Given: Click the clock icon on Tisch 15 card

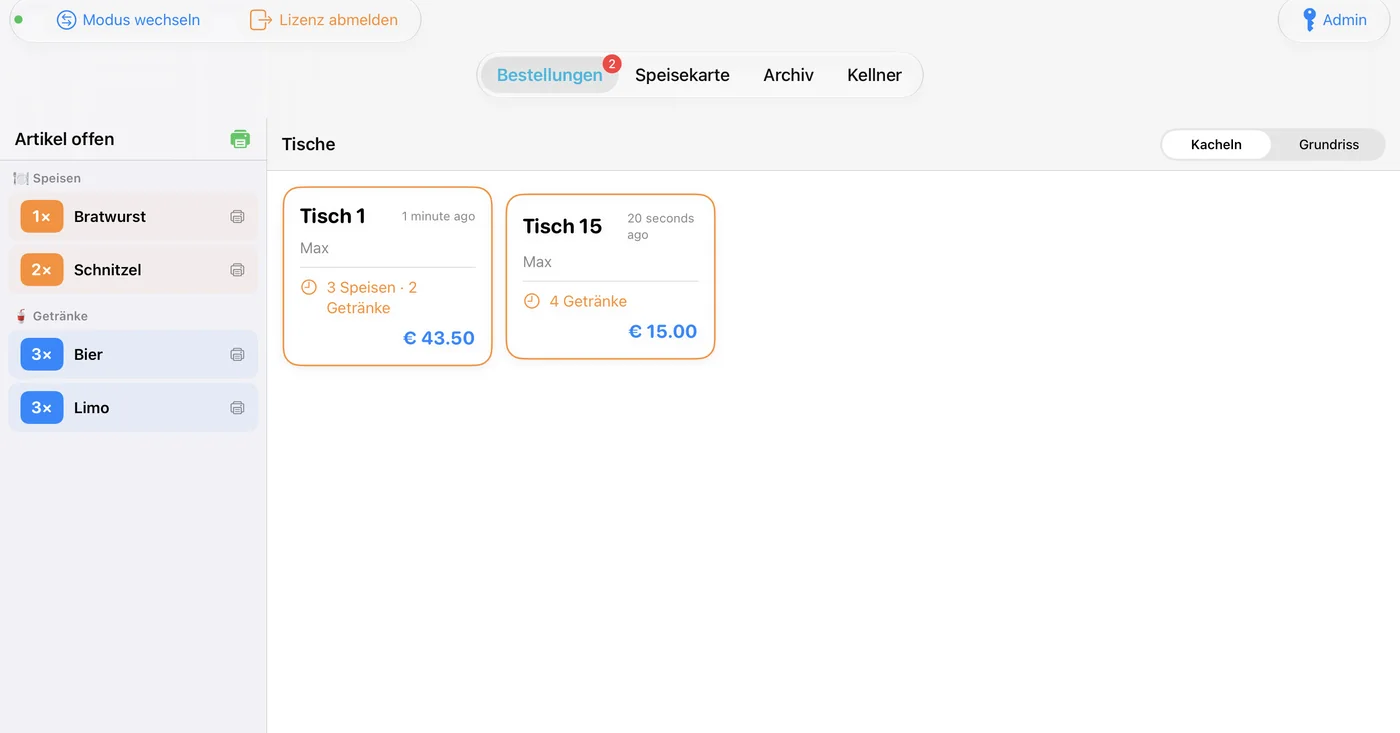Looking at the screenshot, I should point(532,301).
